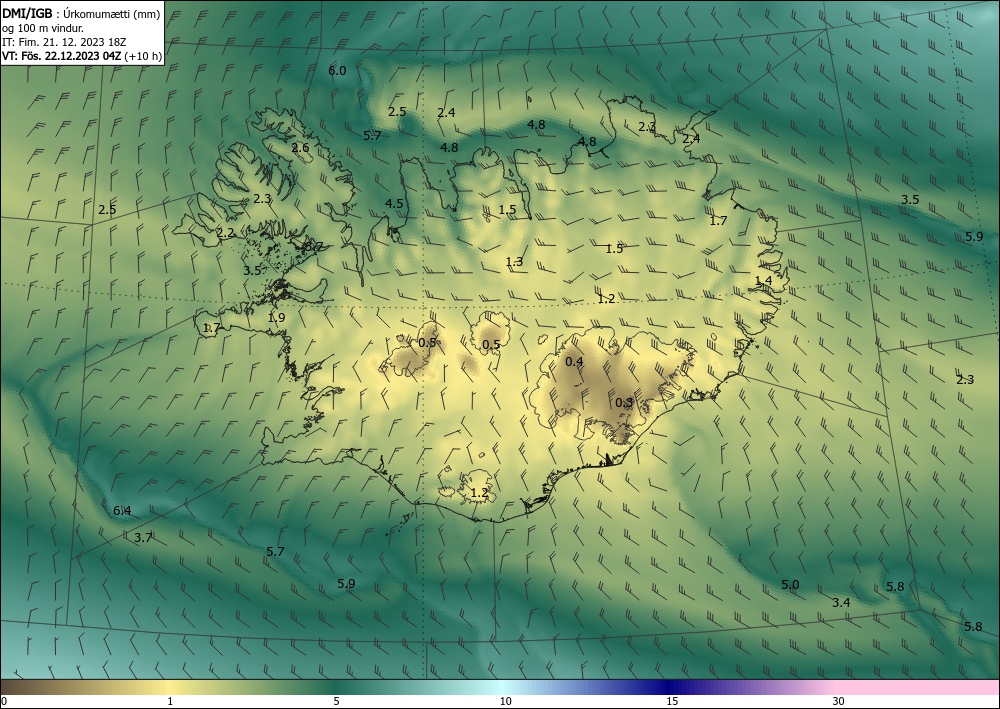
Task: Click the 30 tick label on the color scale
Action: pyautogui.click(x=839, y=701)
